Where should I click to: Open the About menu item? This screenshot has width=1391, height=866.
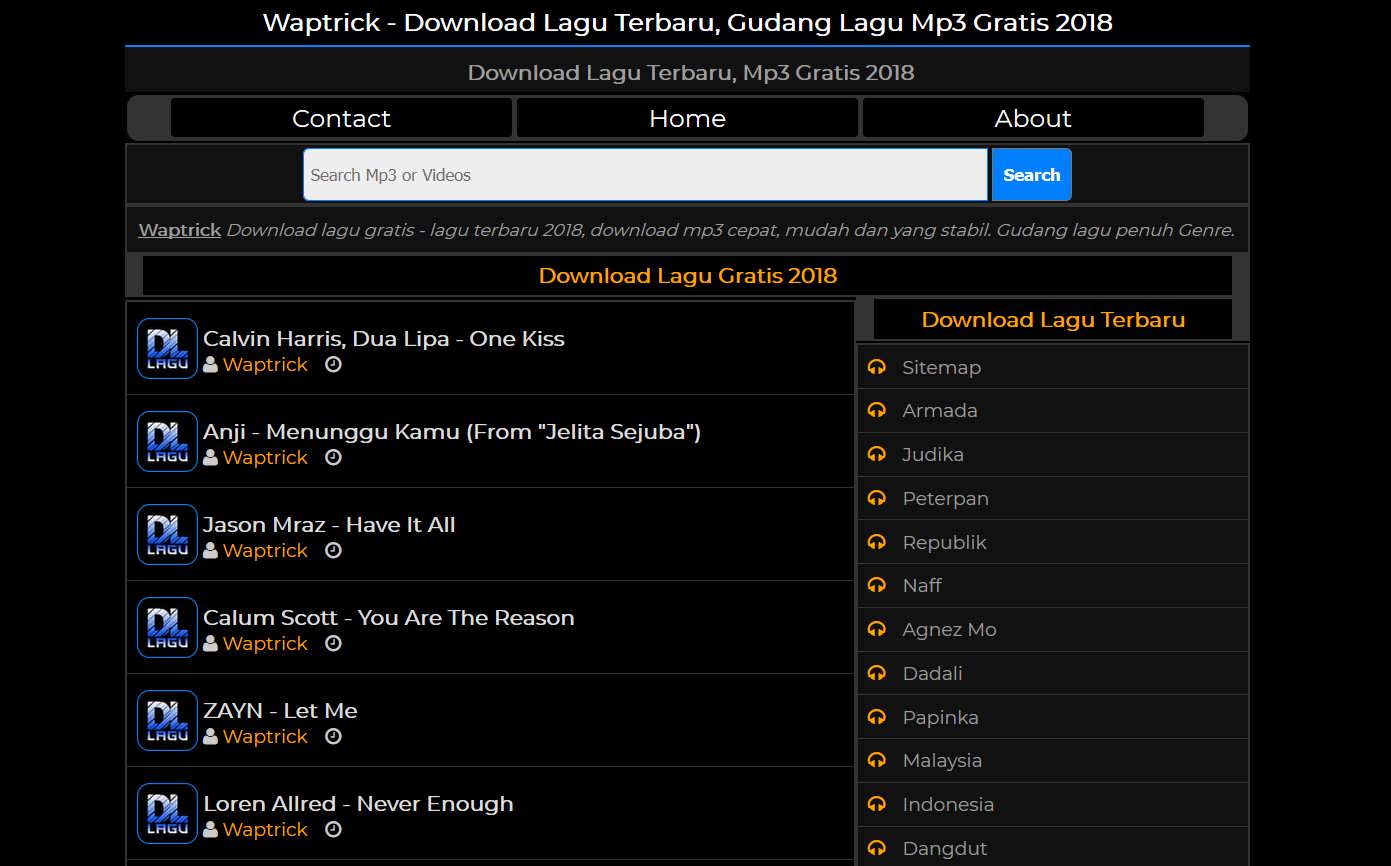click(1033, 118)
